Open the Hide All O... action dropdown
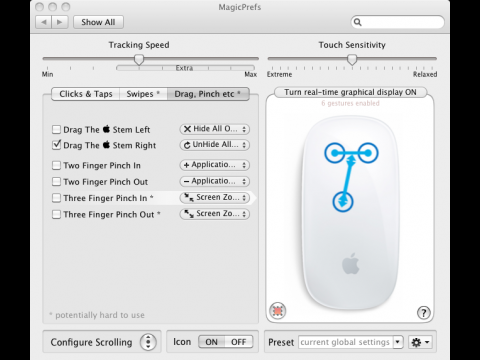The image size is (480, 360). 215,129
